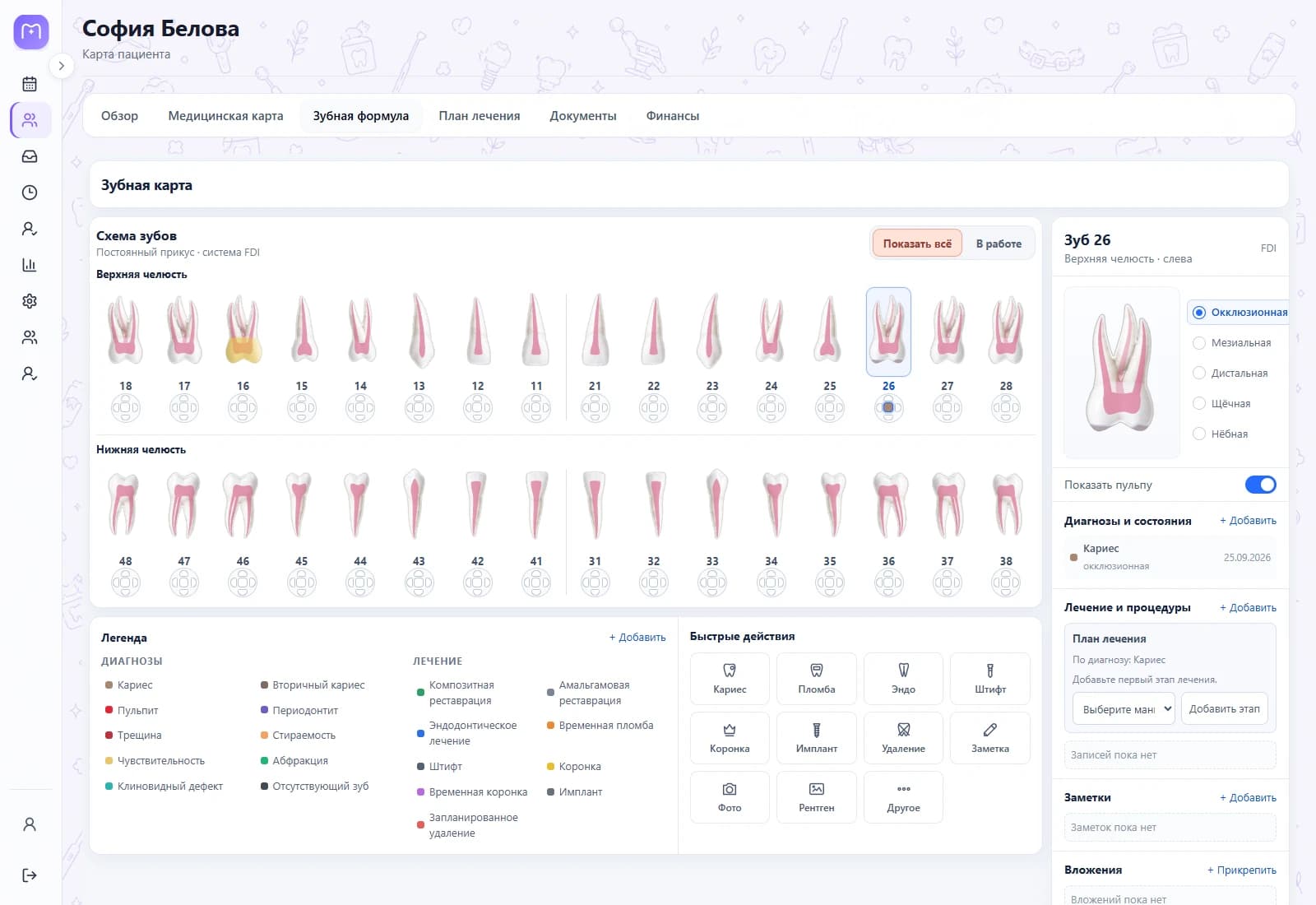Go to the План лечения tab

point(480,116)
